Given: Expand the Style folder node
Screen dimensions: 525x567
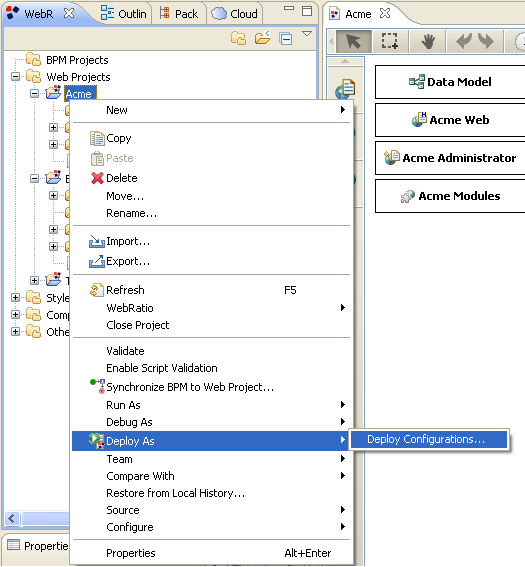Looking at the screenshot, I should click(15, 298).
